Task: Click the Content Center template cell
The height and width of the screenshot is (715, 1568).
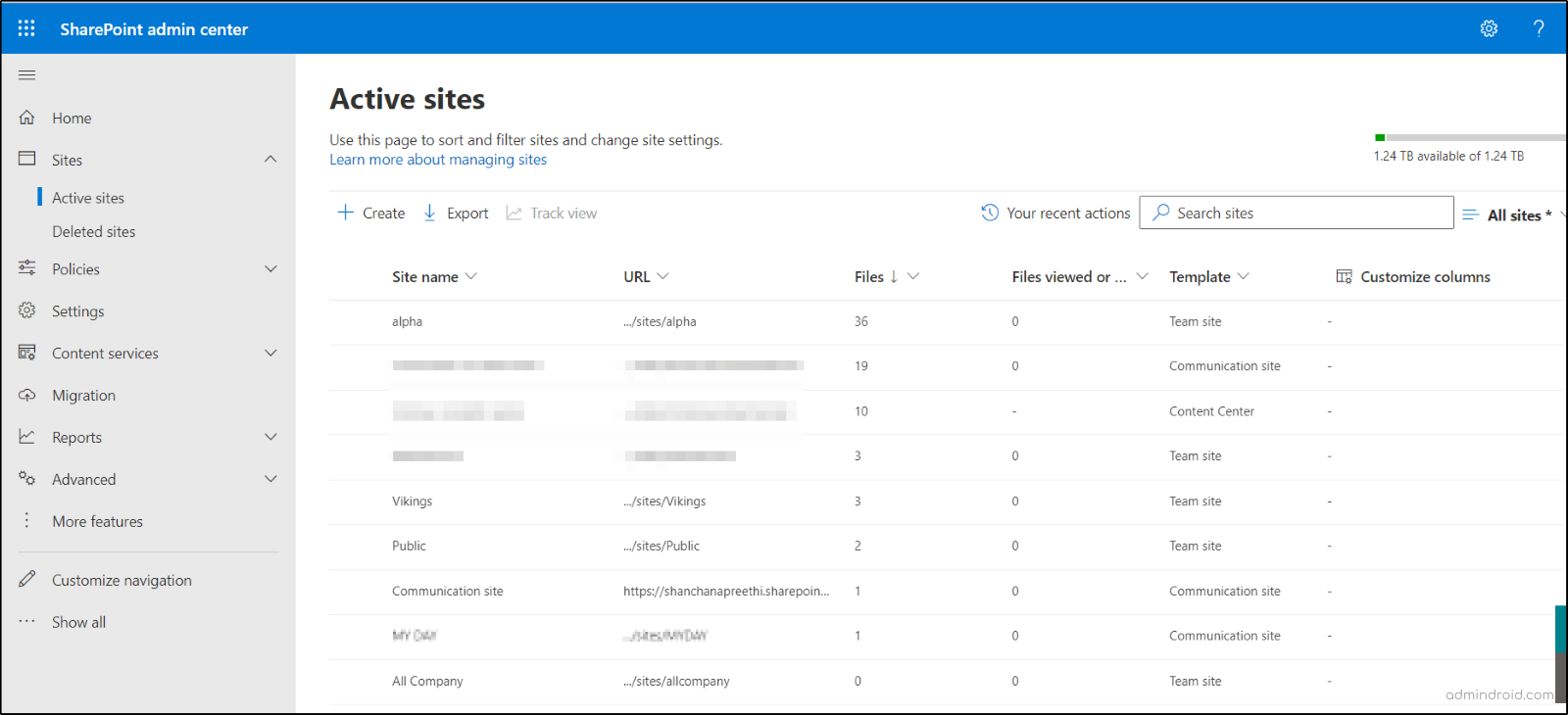Action: pos(1211,411)
